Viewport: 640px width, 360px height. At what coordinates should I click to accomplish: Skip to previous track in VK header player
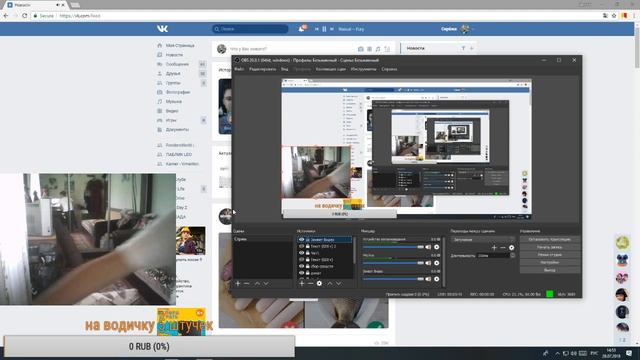[x=316, y=29]
